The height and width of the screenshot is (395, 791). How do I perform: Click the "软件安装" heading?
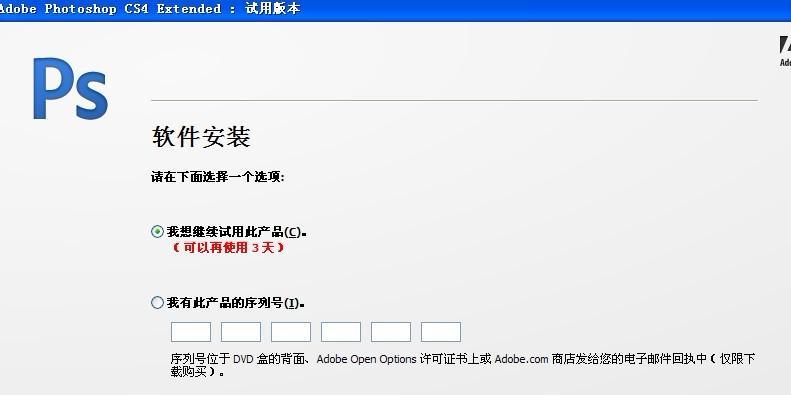[201, 137]
